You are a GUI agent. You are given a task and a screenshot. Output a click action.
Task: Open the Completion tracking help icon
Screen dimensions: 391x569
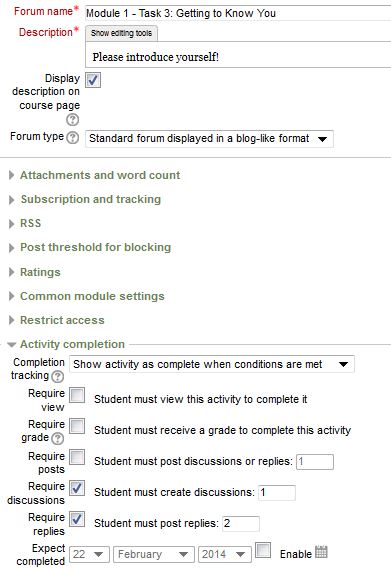(x=57, y=376)
